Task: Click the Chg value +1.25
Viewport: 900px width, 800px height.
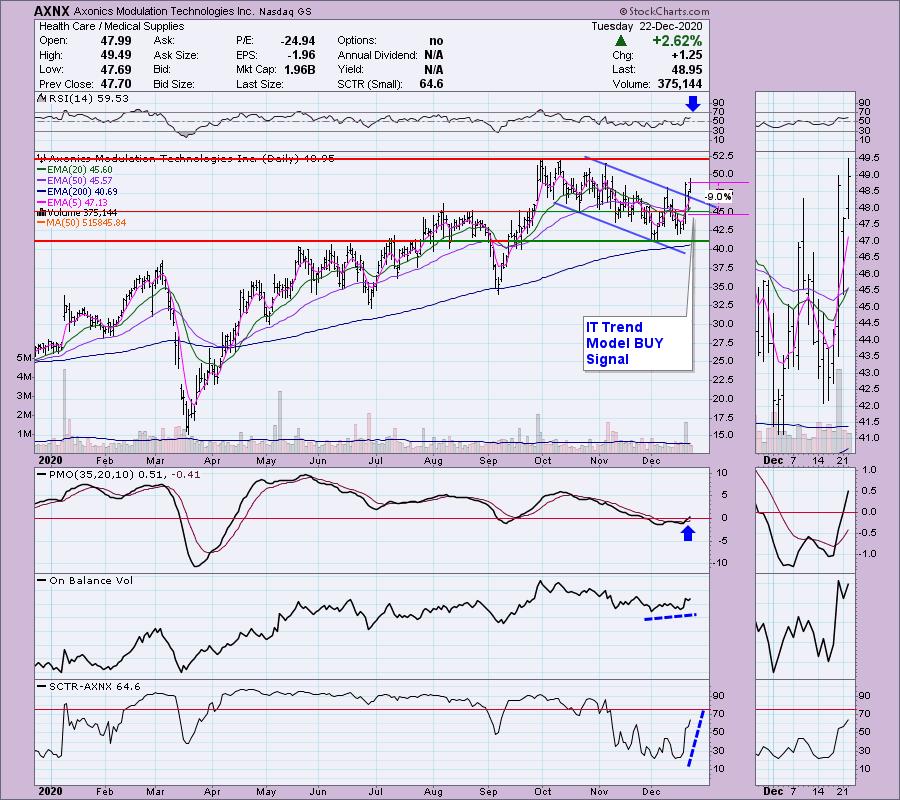Action: pos(687,55)
